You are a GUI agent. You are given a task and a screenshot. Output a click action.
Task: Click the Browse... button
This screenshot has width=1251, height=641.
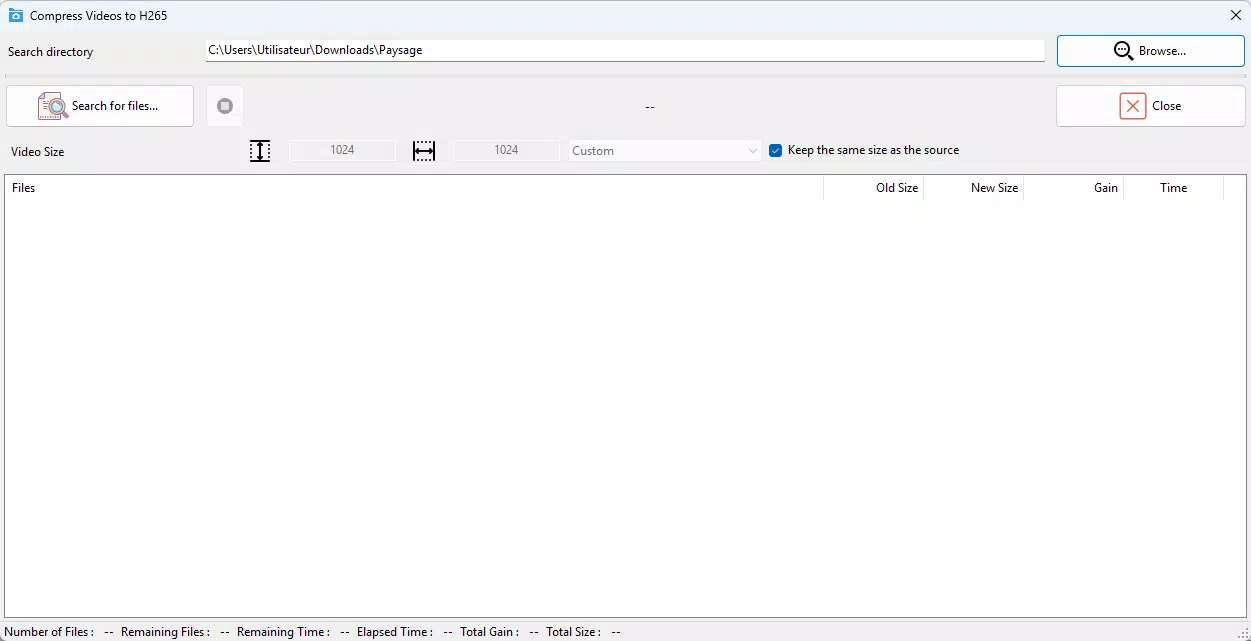click(1150, 51)
